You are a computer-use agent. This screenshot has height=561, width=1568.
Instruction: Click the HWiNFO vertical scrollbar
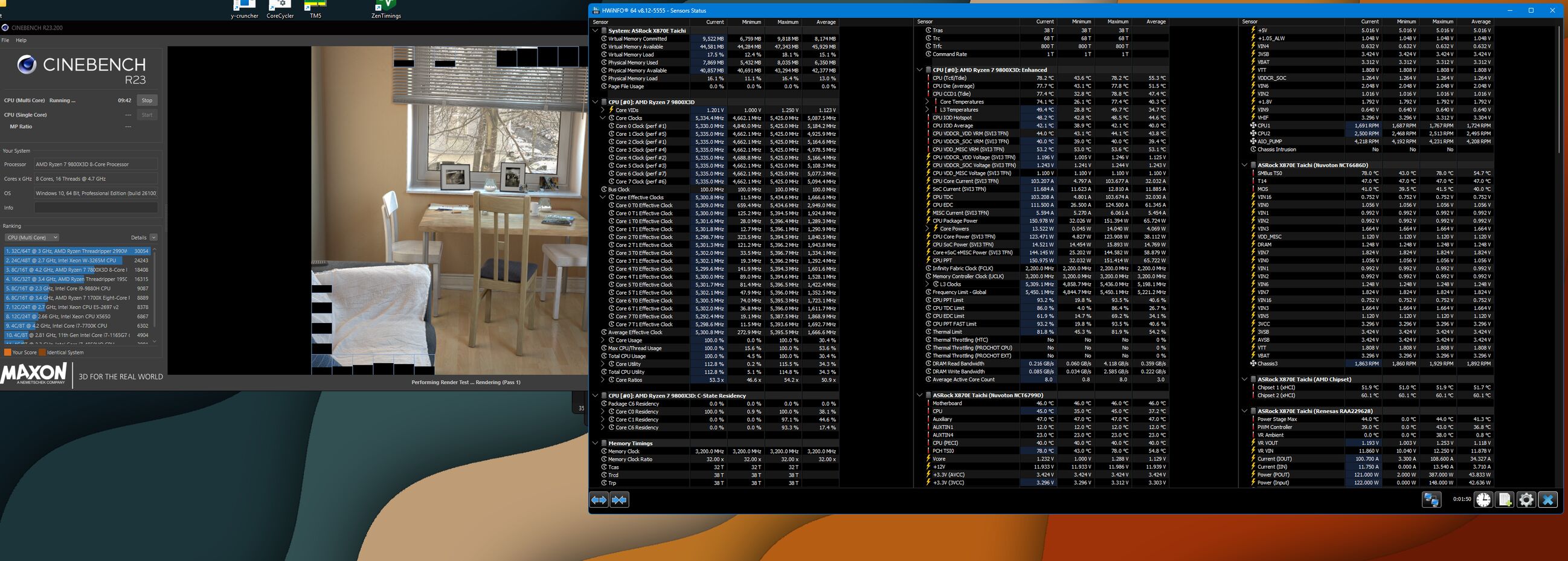[1560, 88]
